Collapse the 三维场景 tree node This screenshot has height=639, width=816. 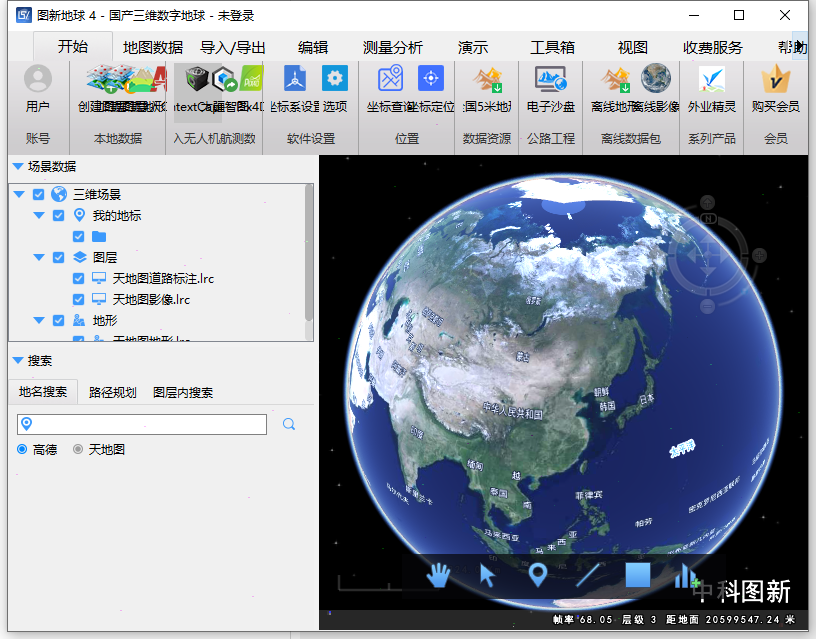[19, 195]
